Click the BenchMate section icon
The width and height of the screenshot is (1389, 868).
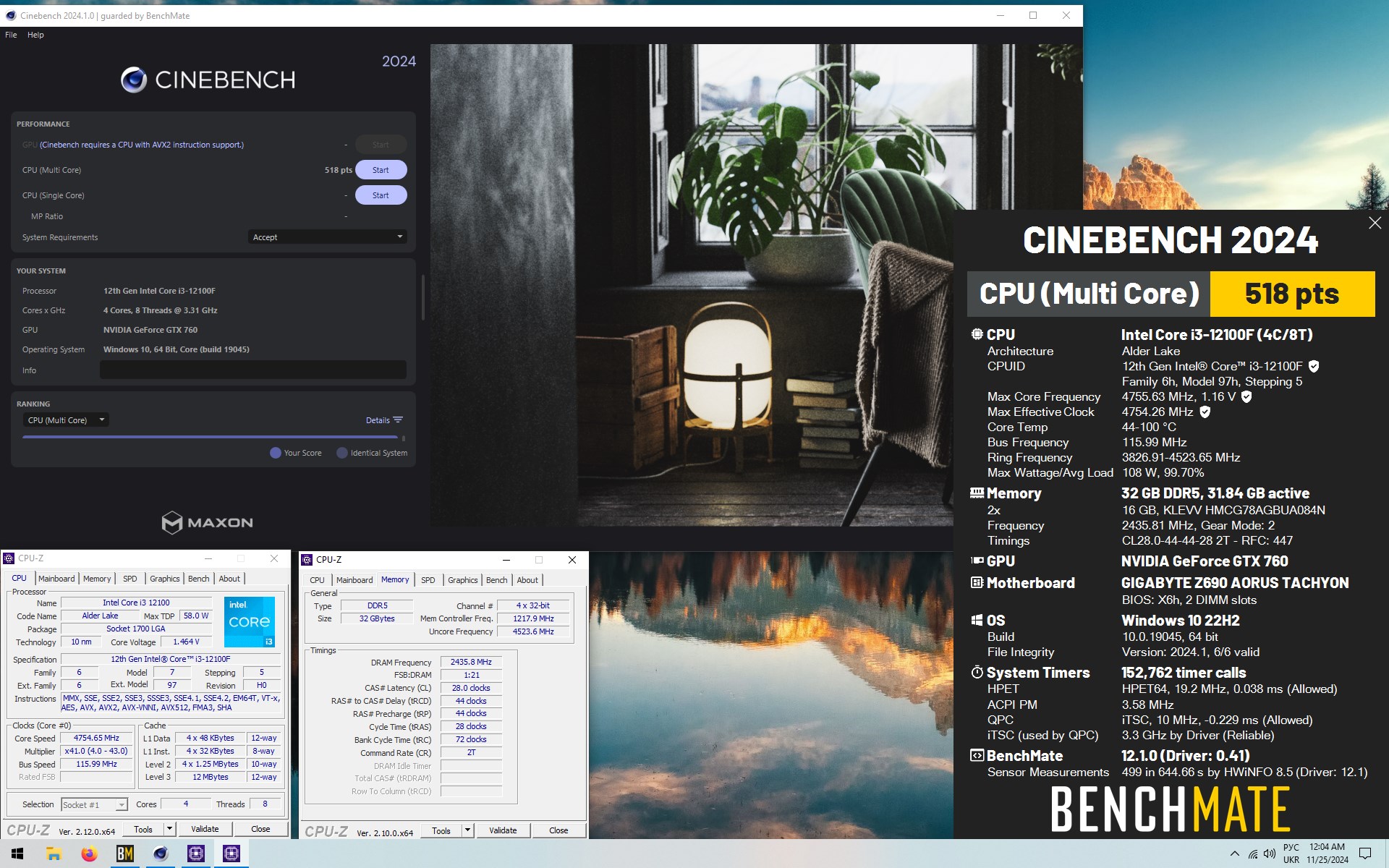[977, 756]
